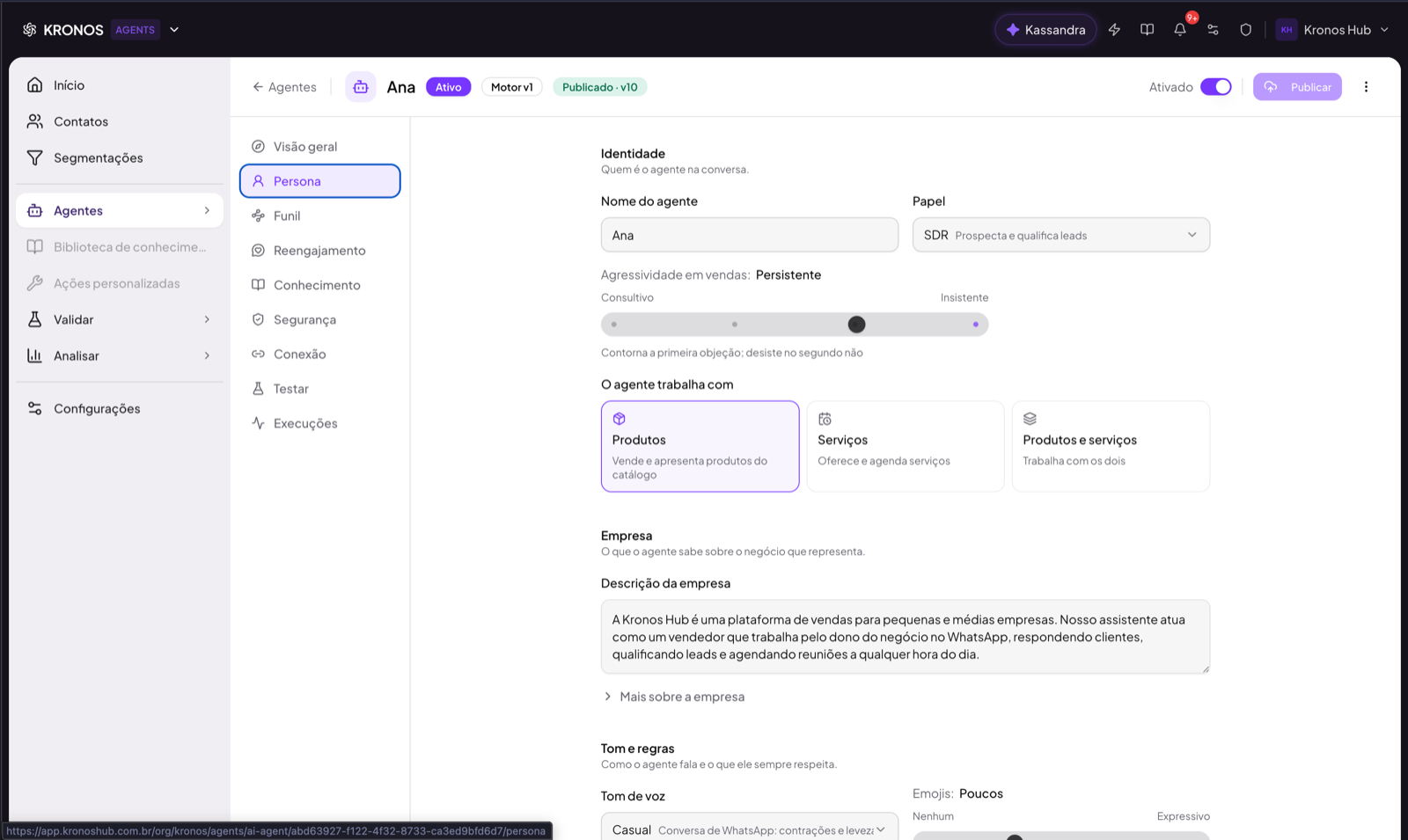Click the Analisar bar chart icon
The width and height of the screenshot is (1408, 840).
tap(35, 355)
